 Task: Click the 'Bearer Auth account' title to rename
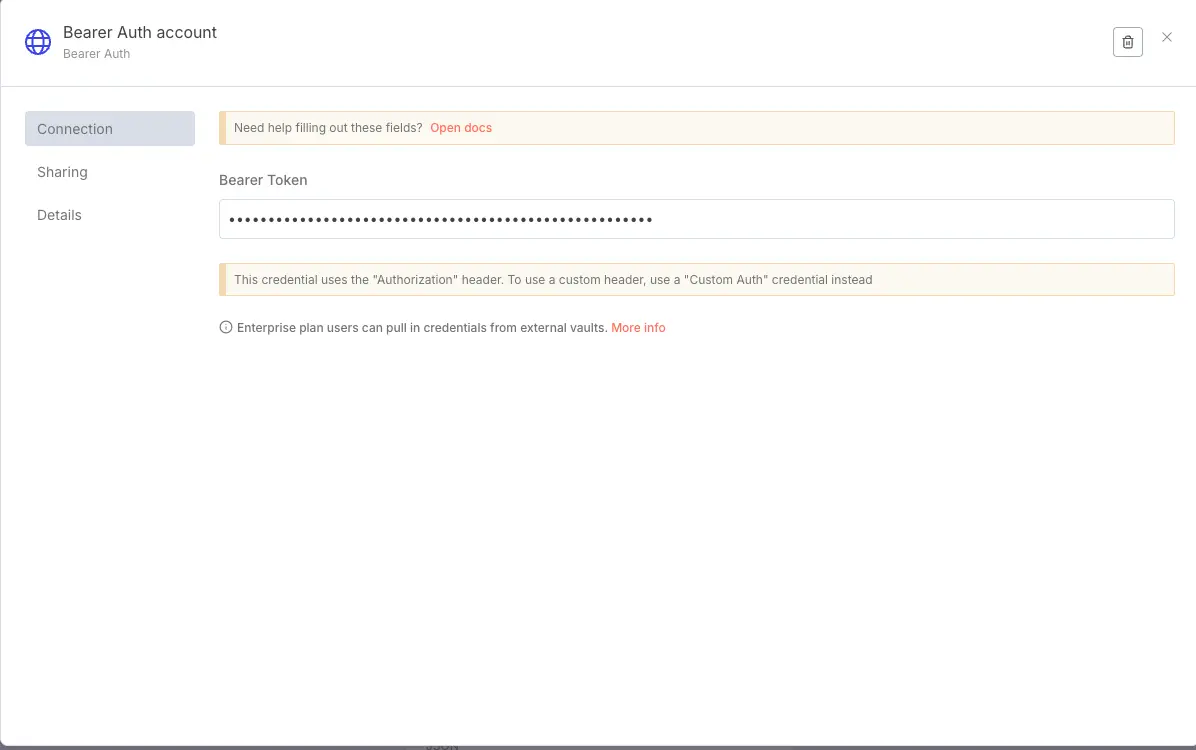pyautogui.click(x=139, y=32)
